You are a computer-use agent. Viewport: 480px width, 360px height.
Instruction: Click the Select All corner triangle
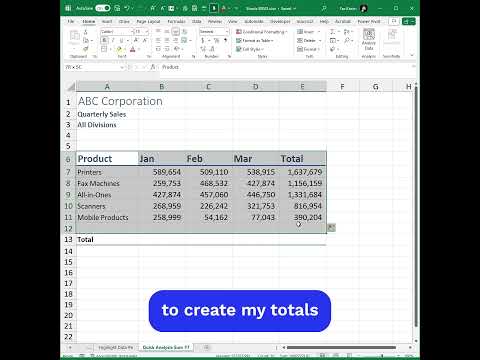(70, 87)
